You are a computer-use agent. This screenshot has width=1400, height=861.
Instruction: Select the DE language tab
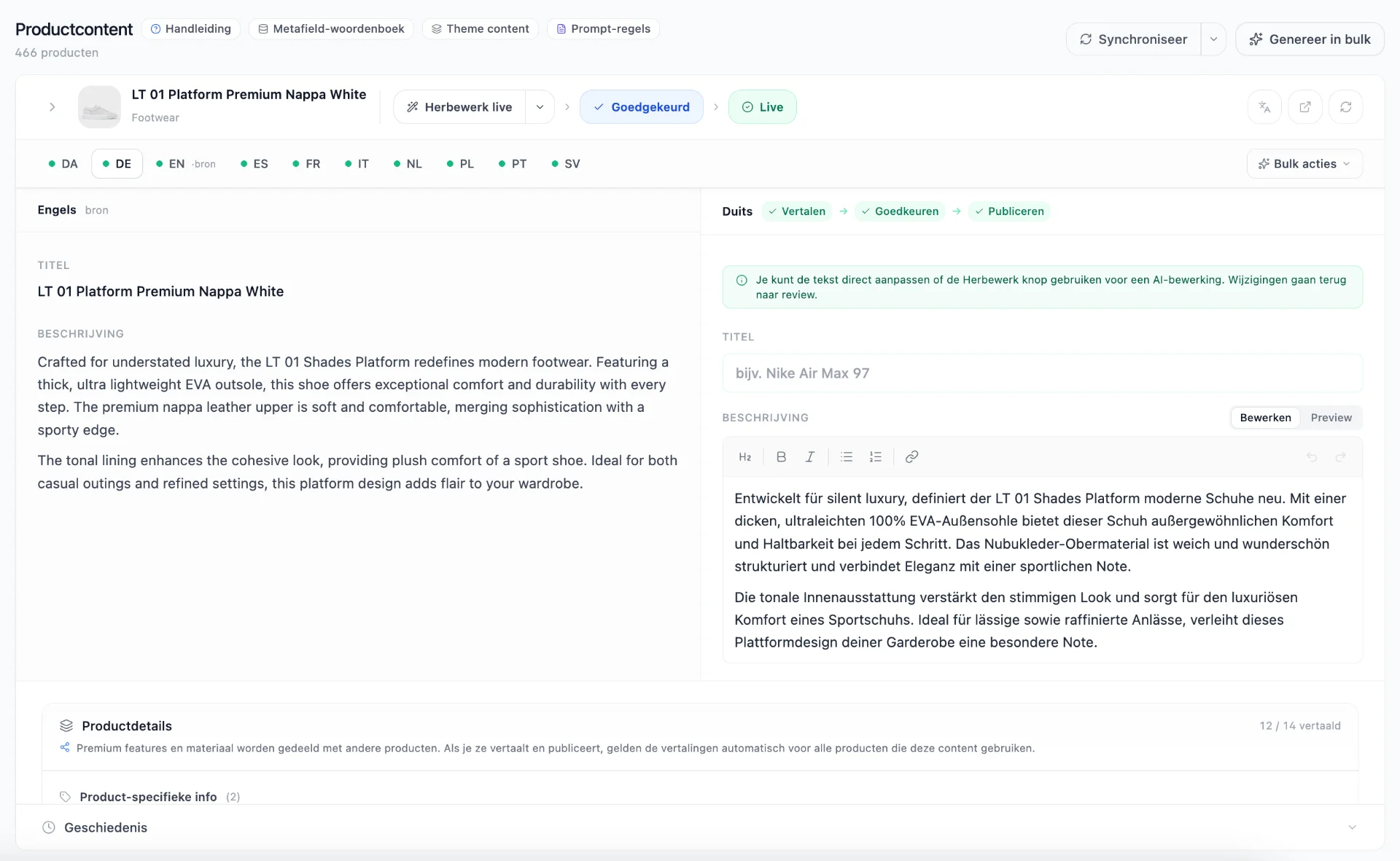(117, 164)
